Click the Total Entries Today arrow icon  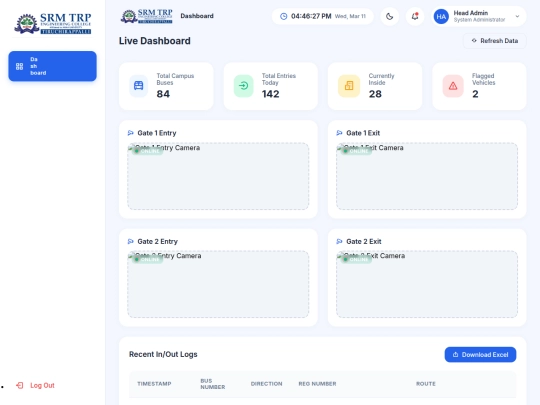[x=243, y=85]
